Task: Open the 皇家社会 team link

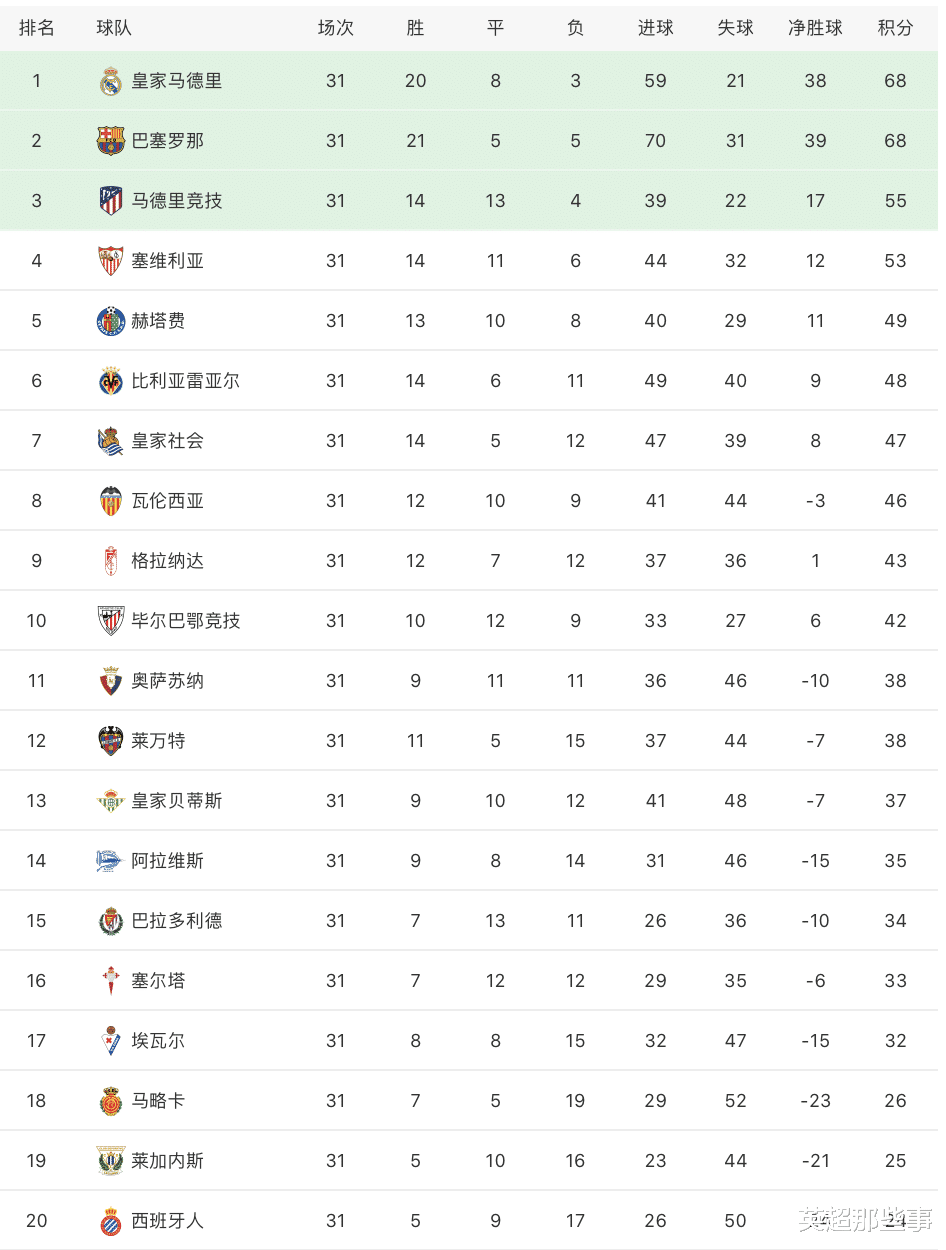Action: coord(168,441)
